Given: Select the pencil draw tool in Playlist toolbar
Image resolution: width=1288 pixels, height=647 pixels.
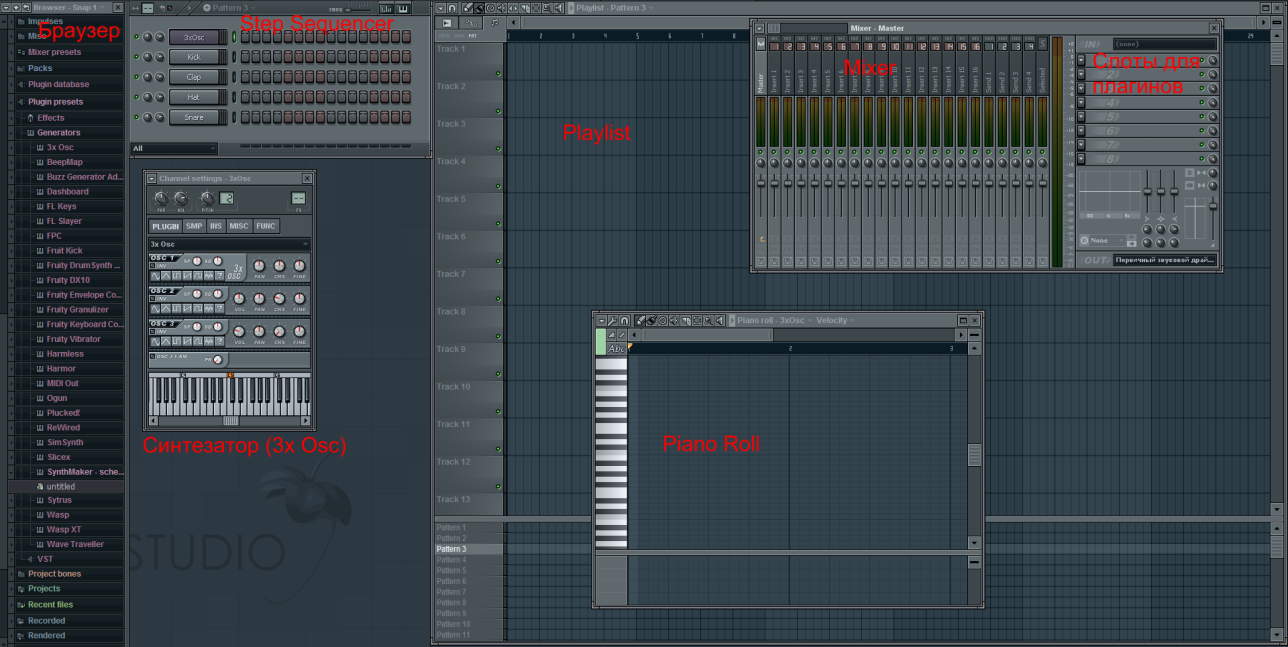Looking at the screenshot, I should (468, 8).
